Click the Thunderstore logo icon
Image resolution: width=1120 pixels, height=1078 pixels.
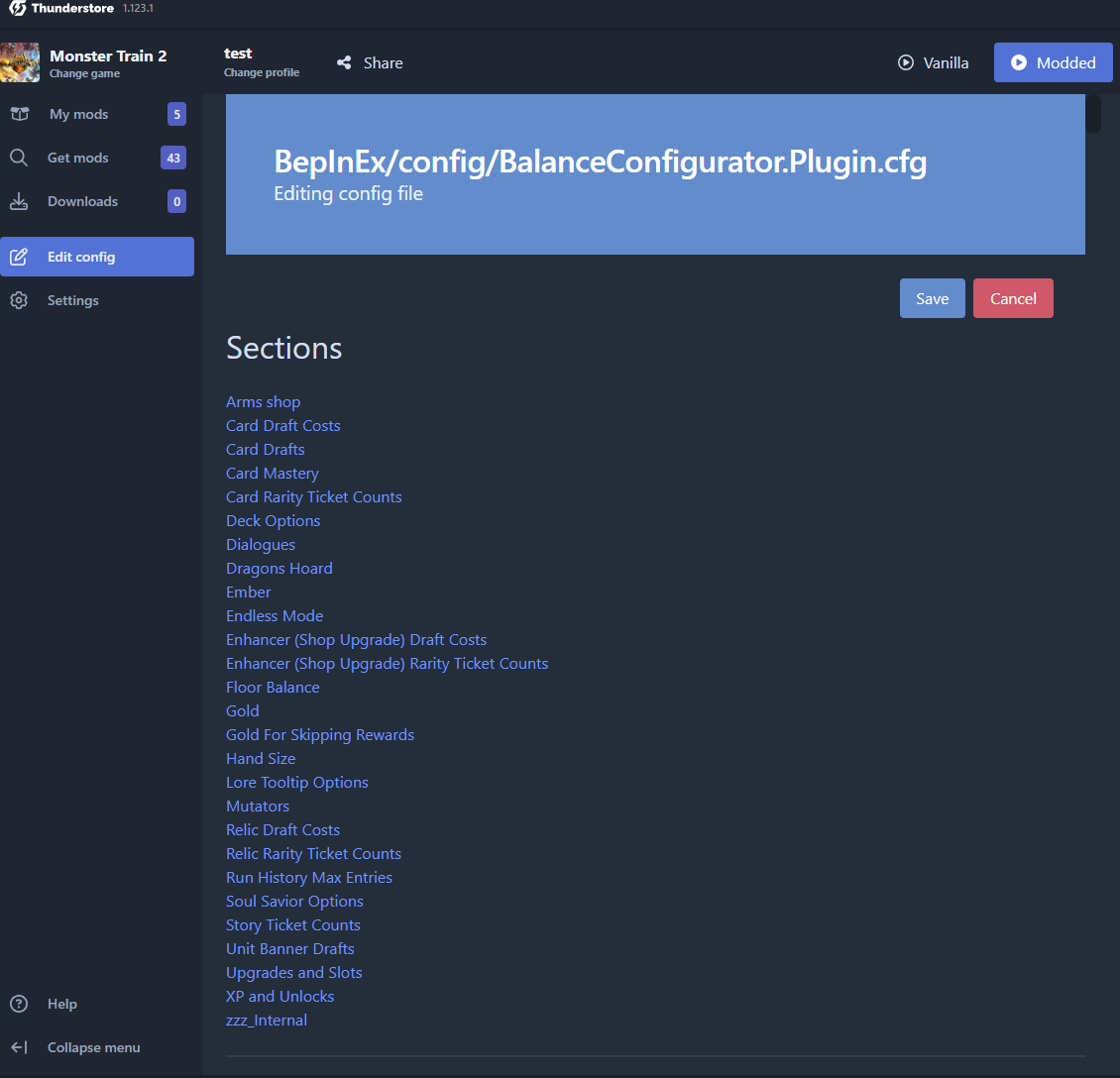(17, 8)
